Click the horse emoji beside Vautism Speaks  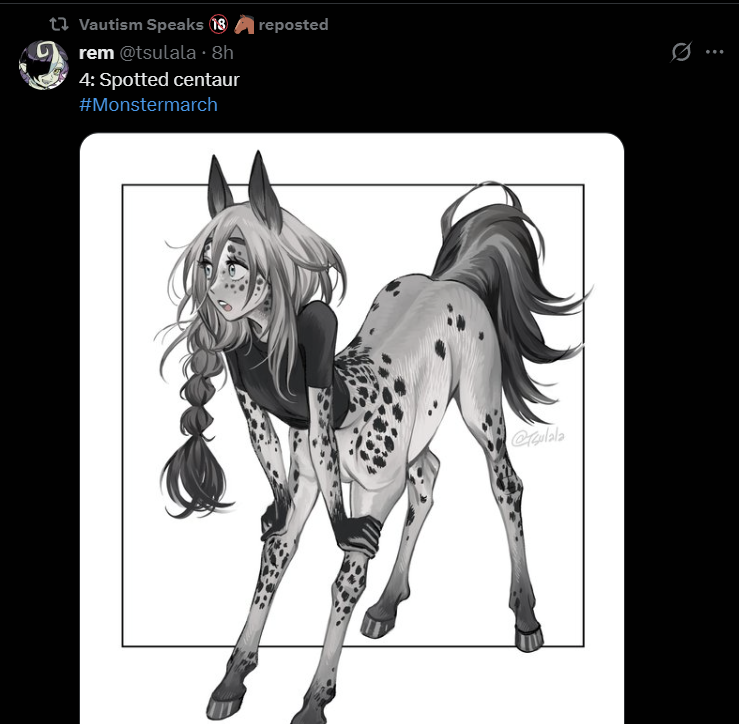[244, 25]
